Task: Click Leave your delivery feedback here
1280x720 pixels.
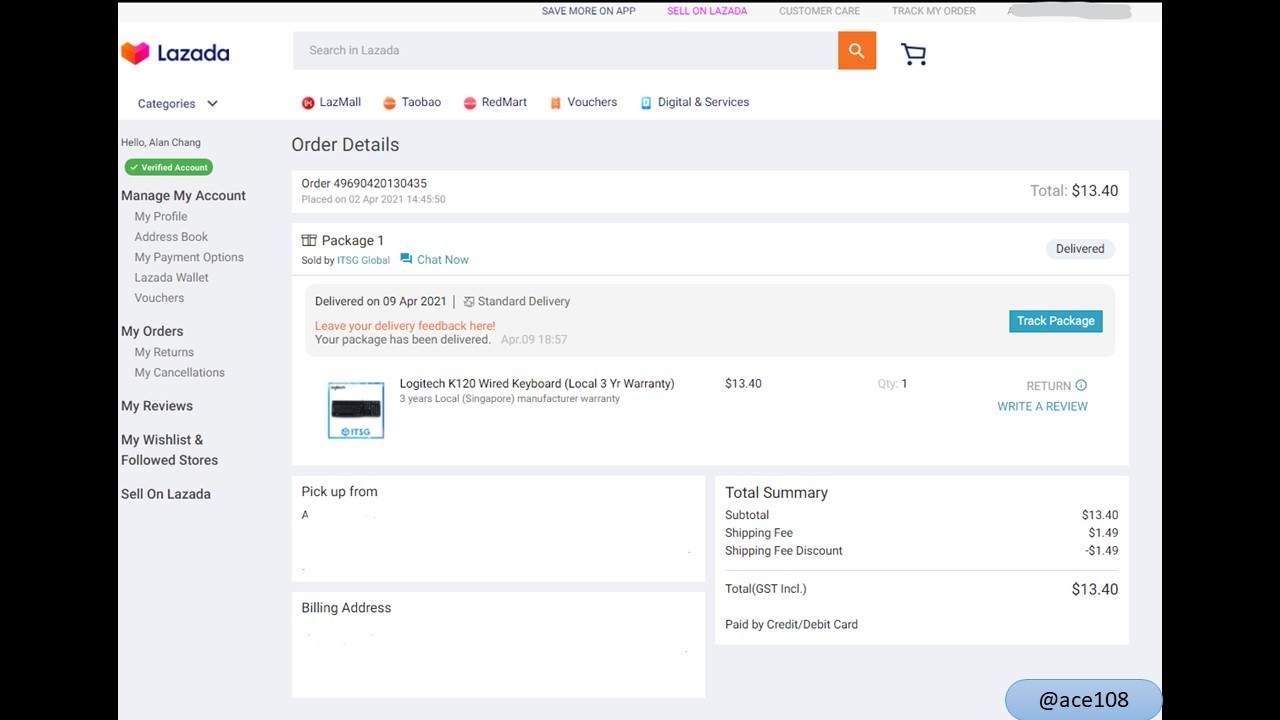Action: 405,326
